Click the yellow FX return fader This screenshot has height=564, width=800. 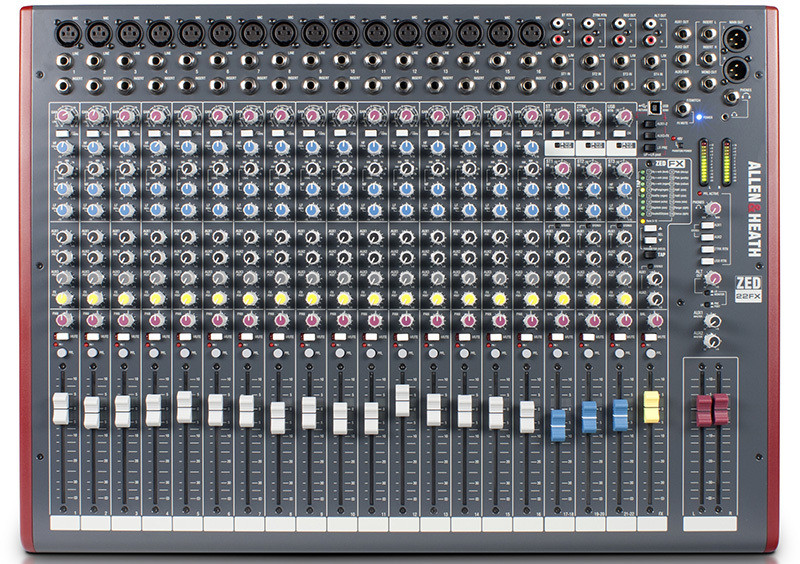(x=652, y=407)
